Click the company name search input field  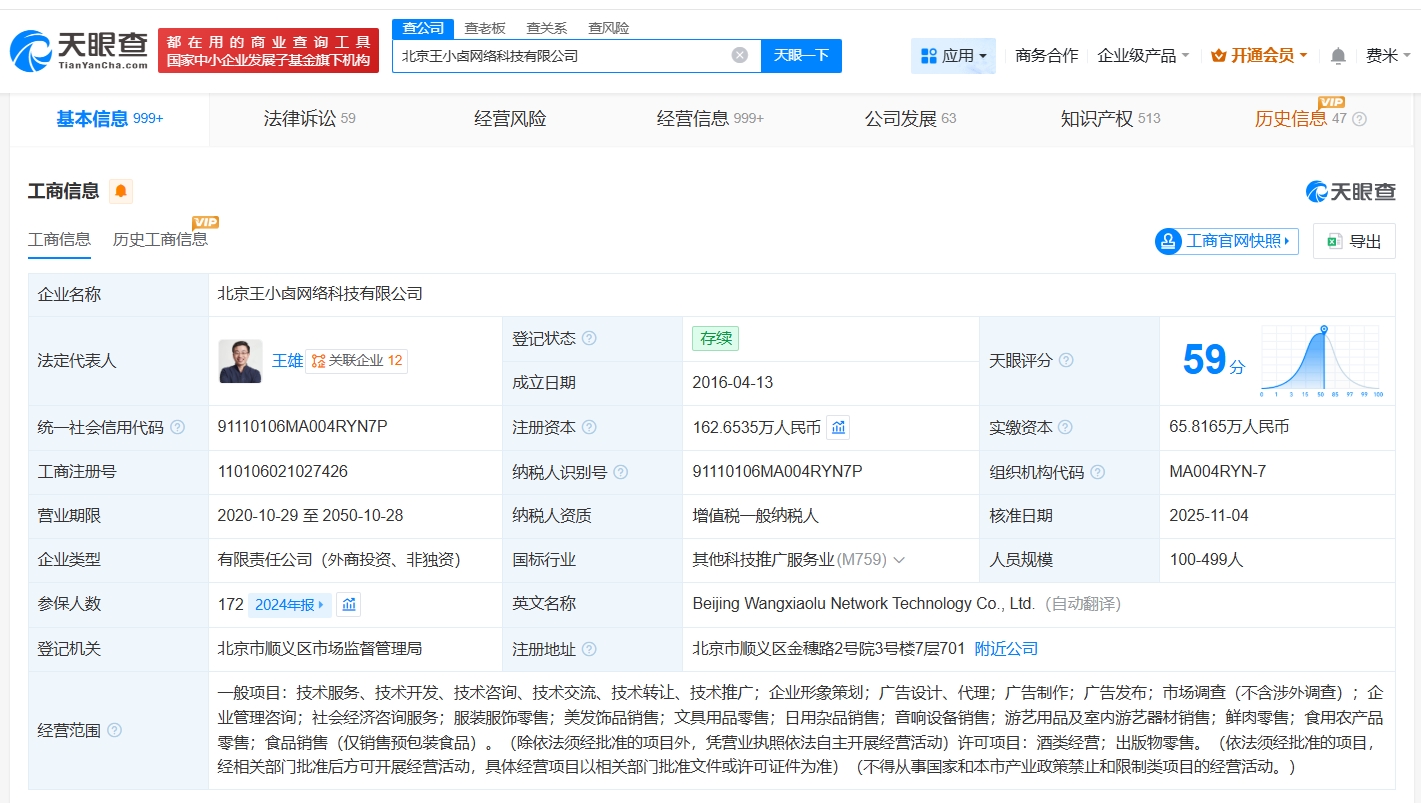pos(560,56)
